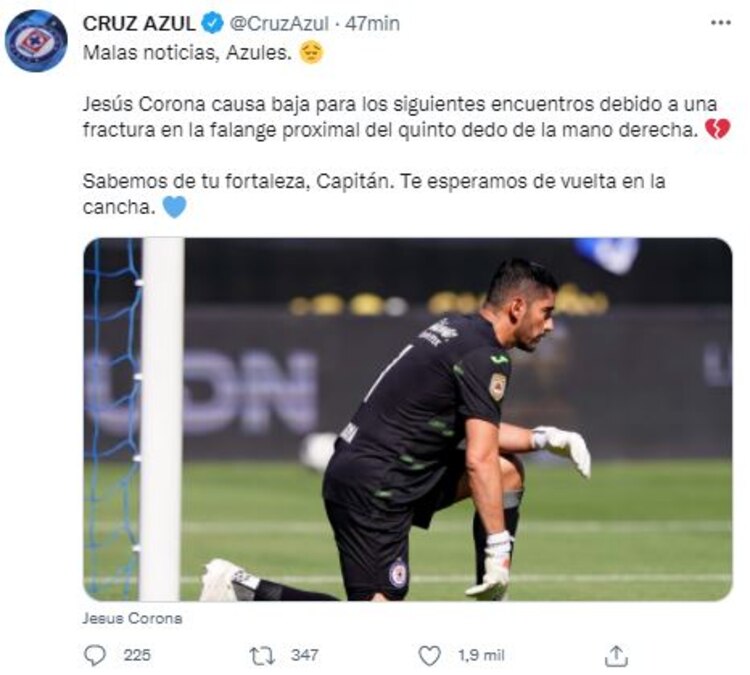Image resolution: width=750 pixels, height=675 pixels.
Task: Click the 347 retweets count
Action: (305, 655)
